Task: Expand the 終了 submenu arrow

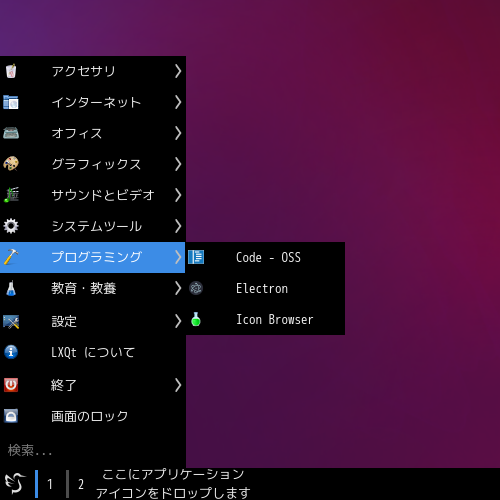Action: coord(178,385)
